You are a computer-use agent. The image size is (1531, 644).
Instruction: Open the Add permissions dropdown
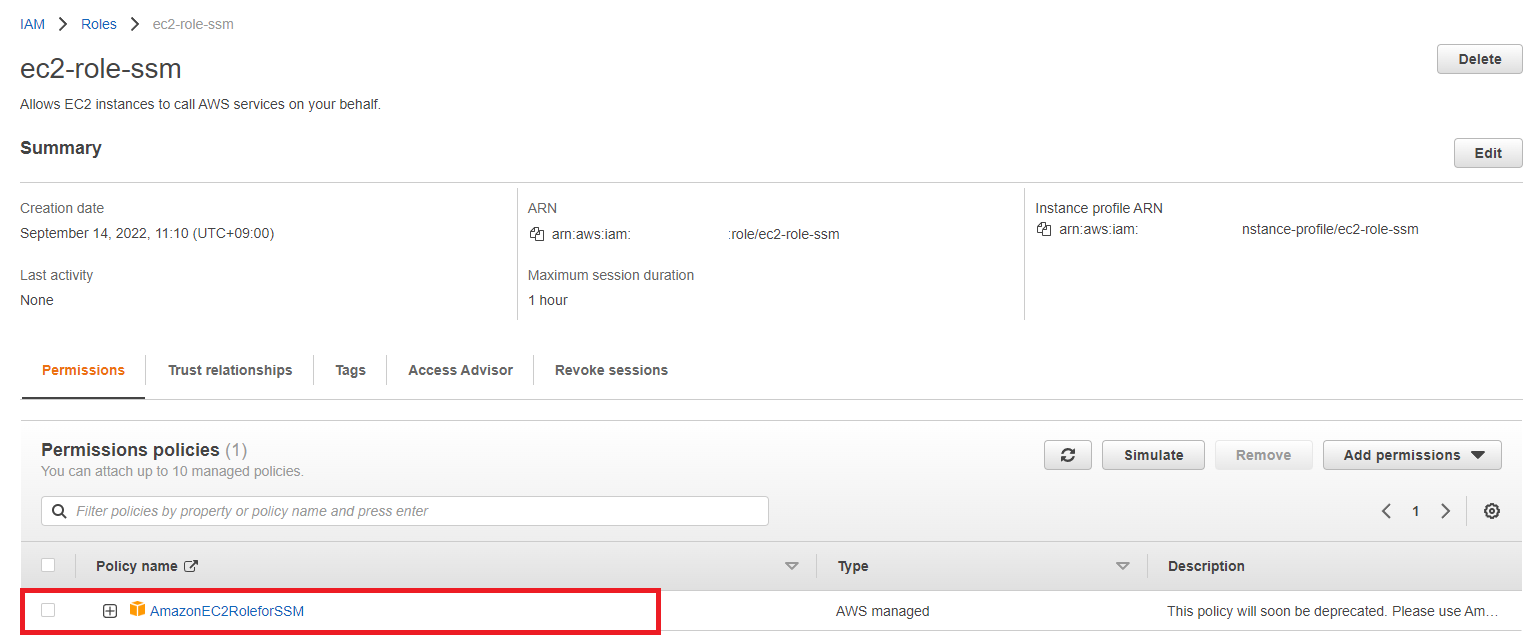click(1412, 455)
